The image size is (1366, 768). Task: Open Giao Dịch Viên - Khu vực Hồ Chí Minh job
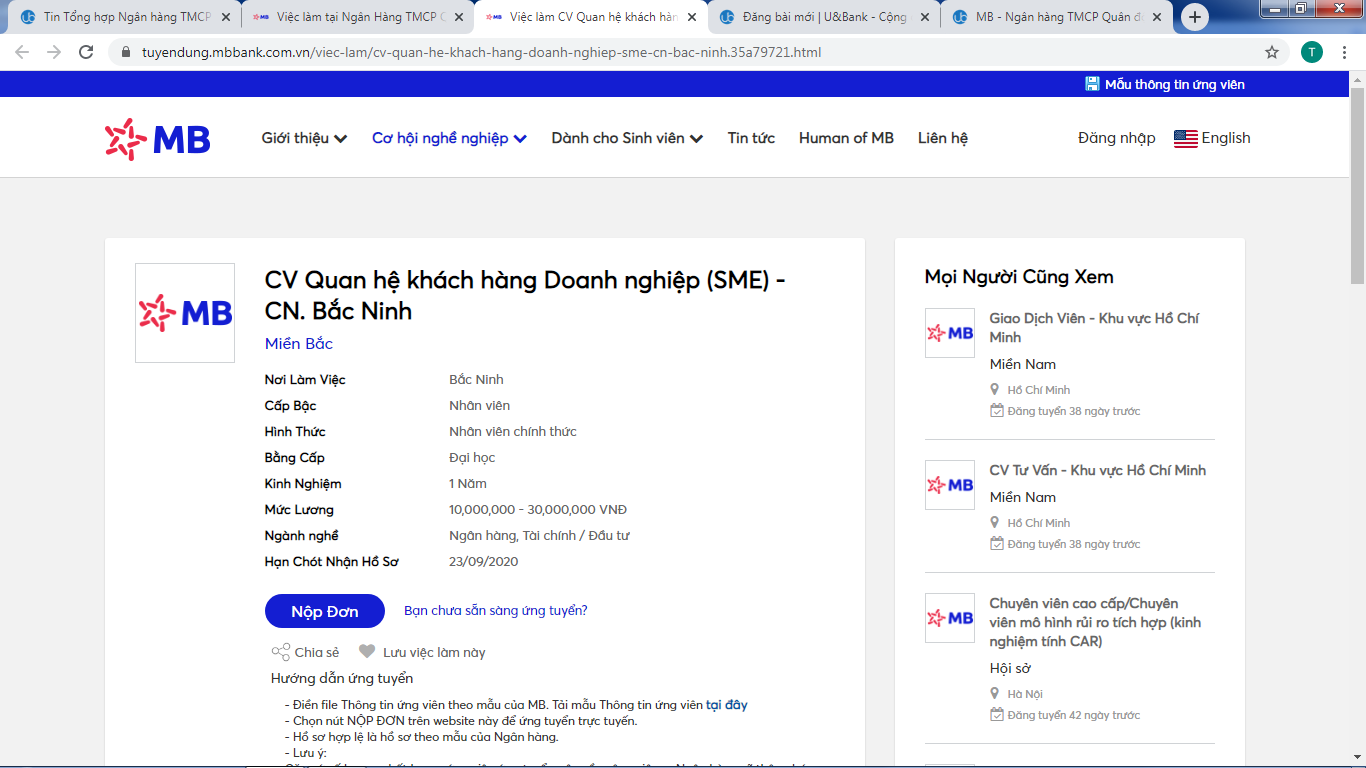click(1094, 328)
